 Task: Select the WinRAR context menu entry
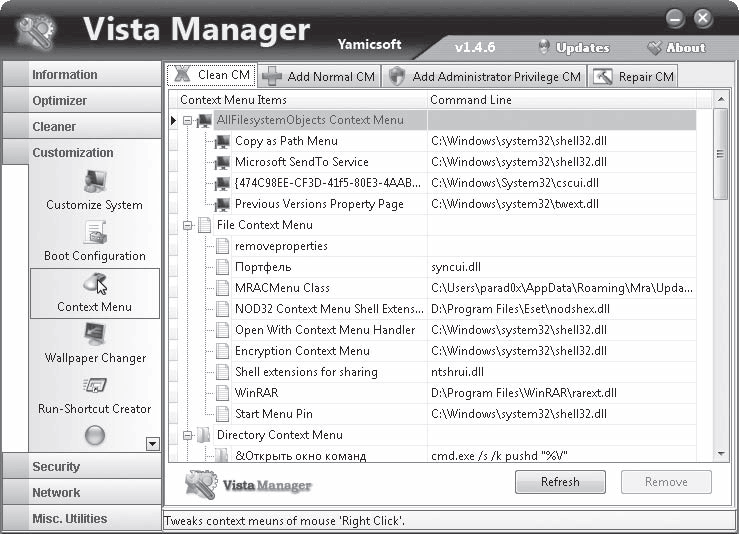tap(256, 393)
